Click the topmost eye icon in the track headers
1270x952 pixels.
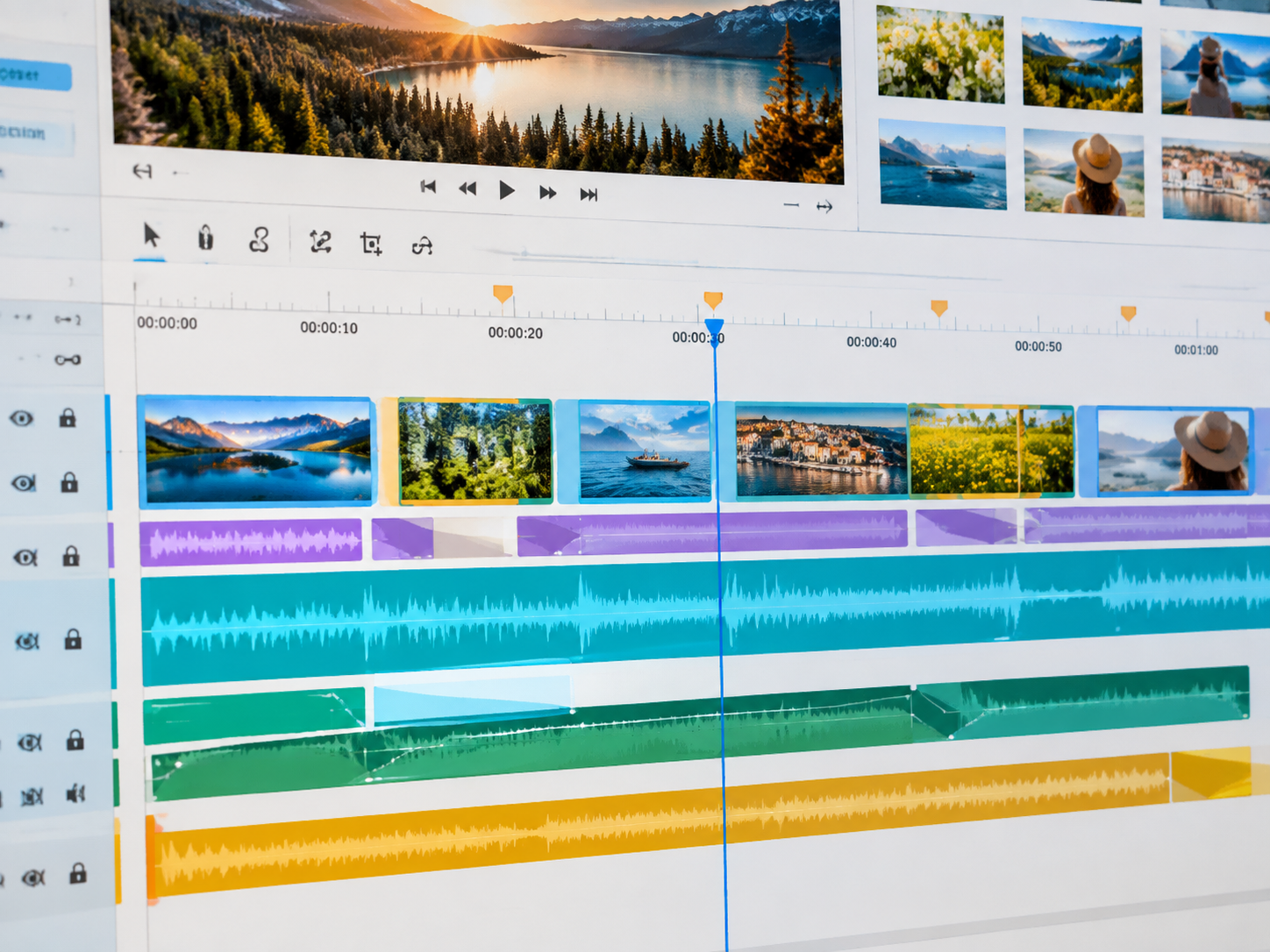click(x=22, y=418)
